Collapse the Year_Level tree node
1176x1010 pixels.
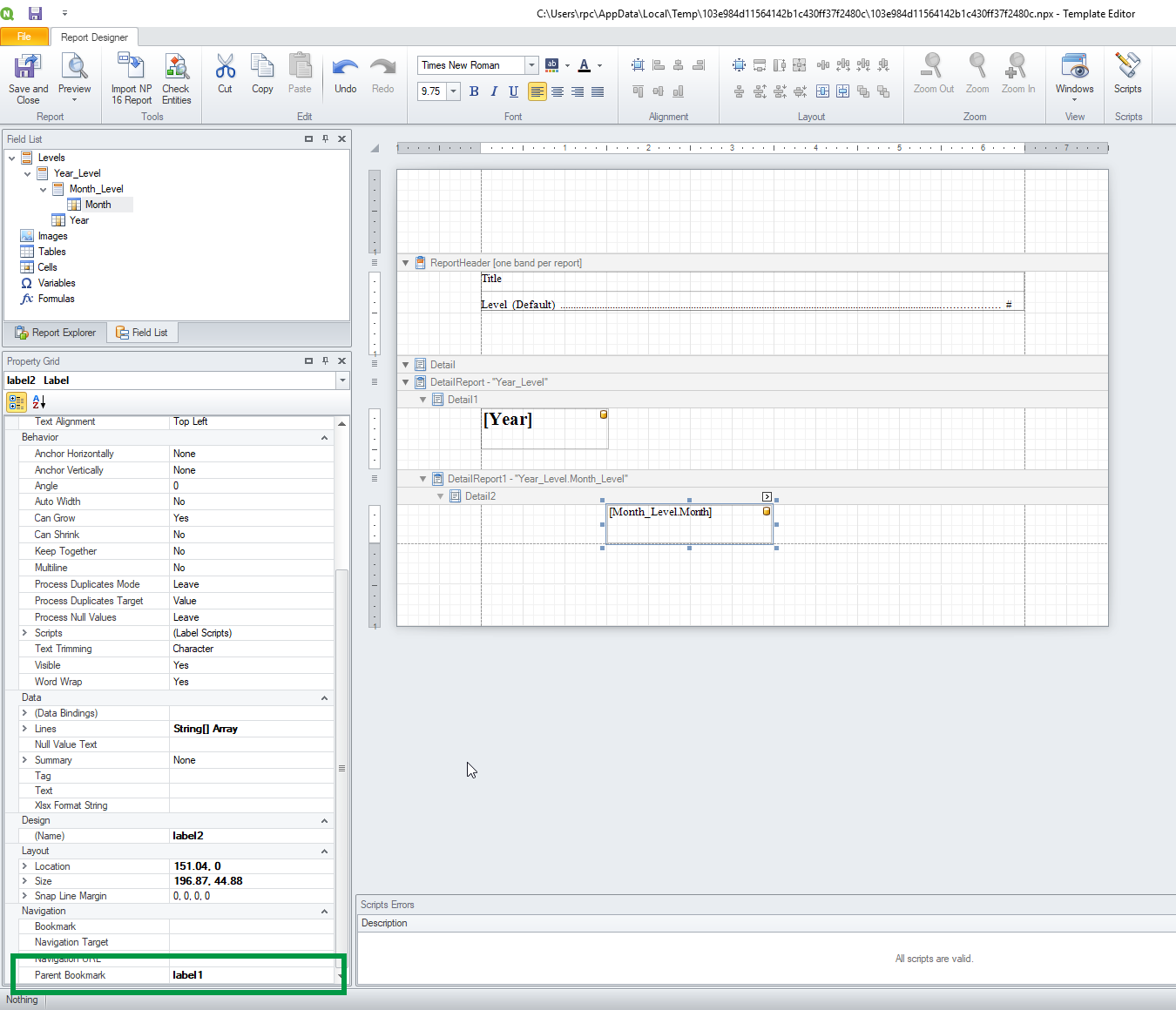click(27, 173)
